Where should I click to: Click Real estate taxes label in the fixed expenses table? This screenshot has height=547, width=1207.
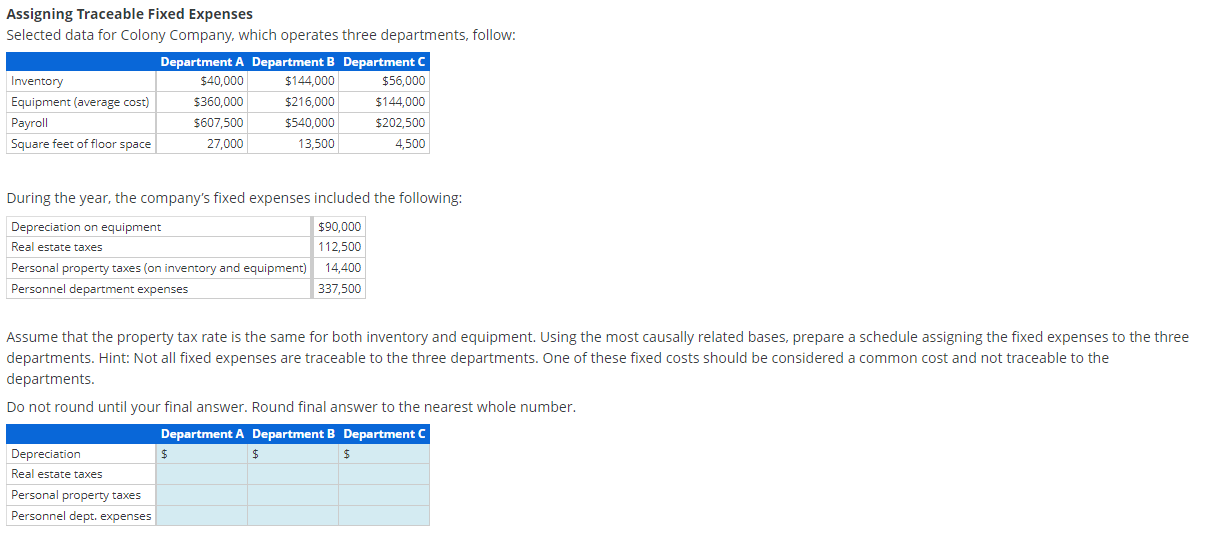(x=57, y=247)
